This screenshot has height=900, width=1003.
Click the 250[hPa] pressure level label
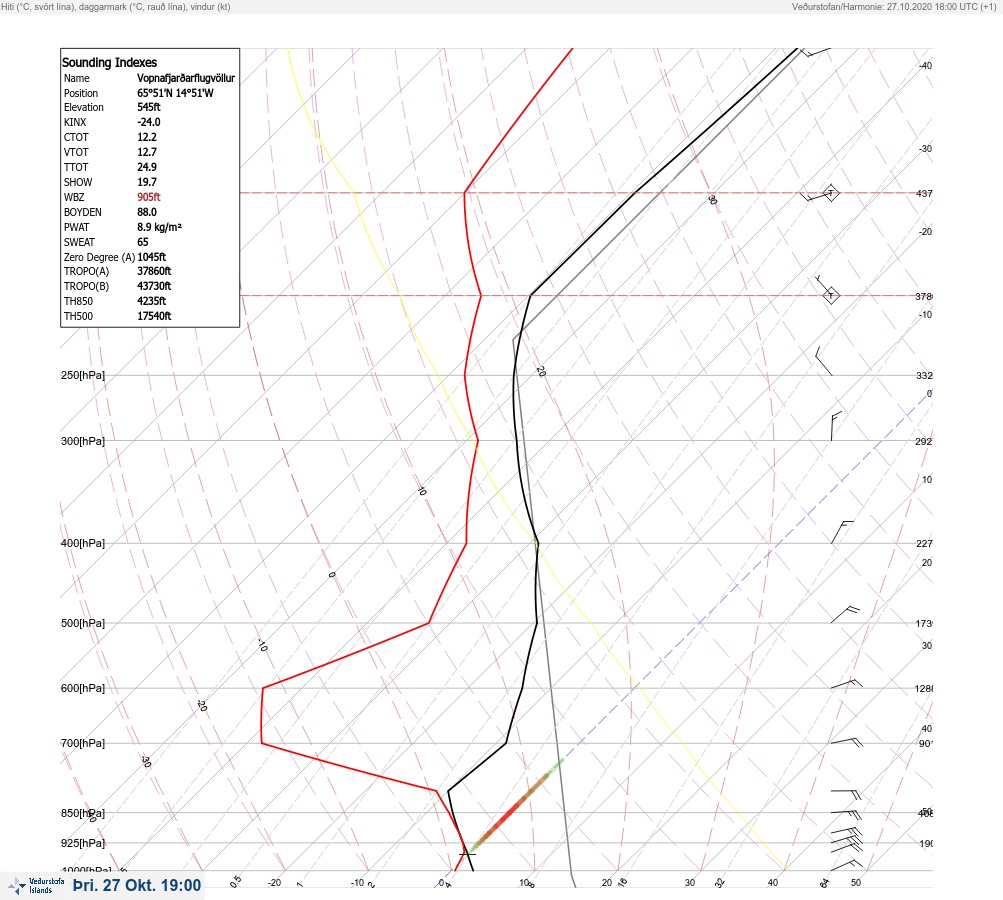tap(83, 375)
